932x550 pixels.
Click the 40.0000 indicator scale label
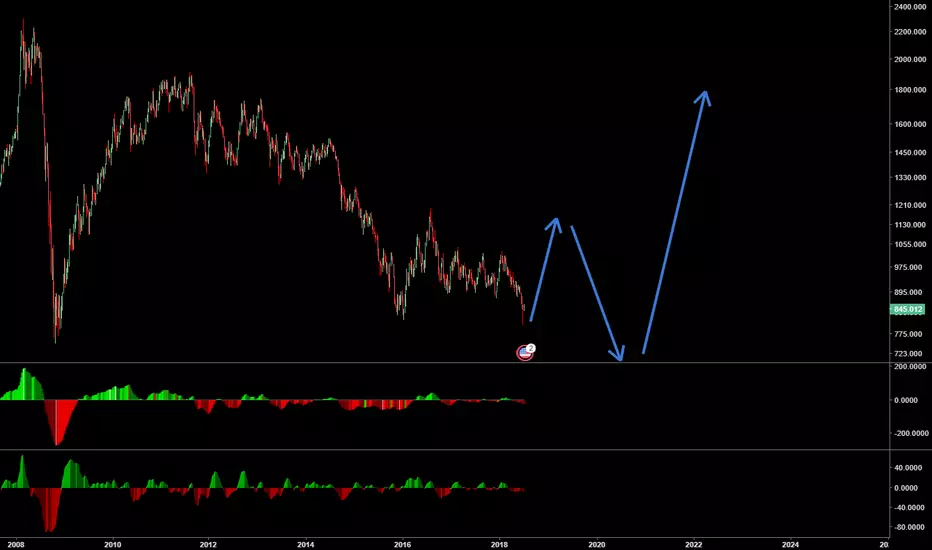pyautogui.click(x=910, y=468)
